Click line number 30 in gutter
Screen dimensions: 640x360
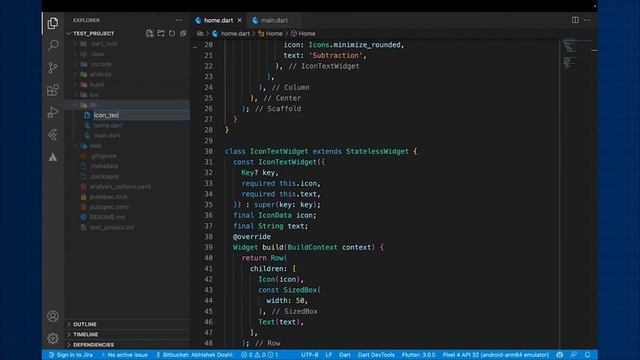pyautogui.click(x=209, y=151)
